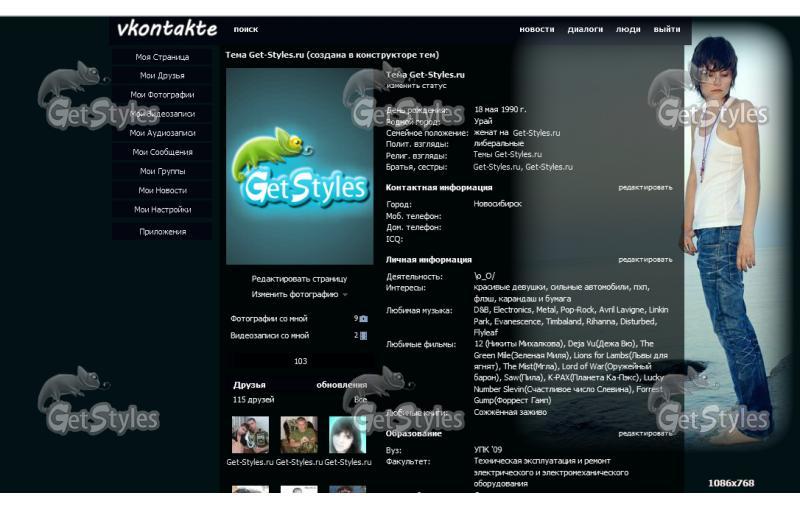Click the birthday 18 мая 1990 г.
800x509 pixels.
click(500, 109)
